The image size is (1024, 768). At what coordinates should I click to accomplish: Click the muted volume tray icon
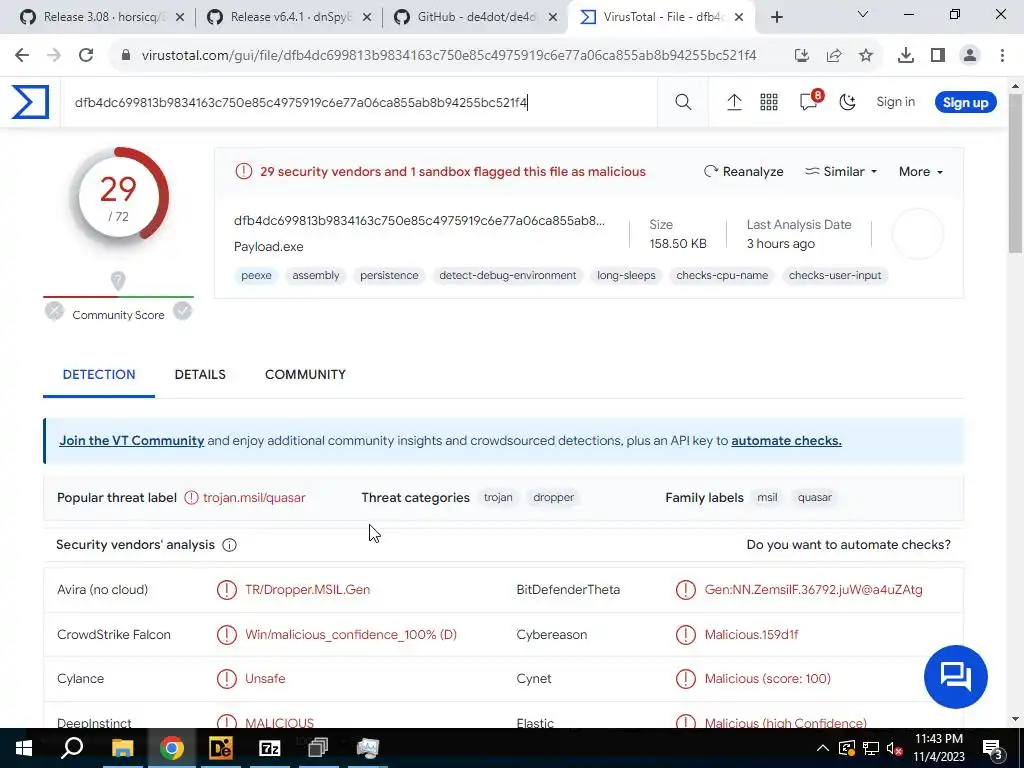pyautogui.click(x=895, y=748)
